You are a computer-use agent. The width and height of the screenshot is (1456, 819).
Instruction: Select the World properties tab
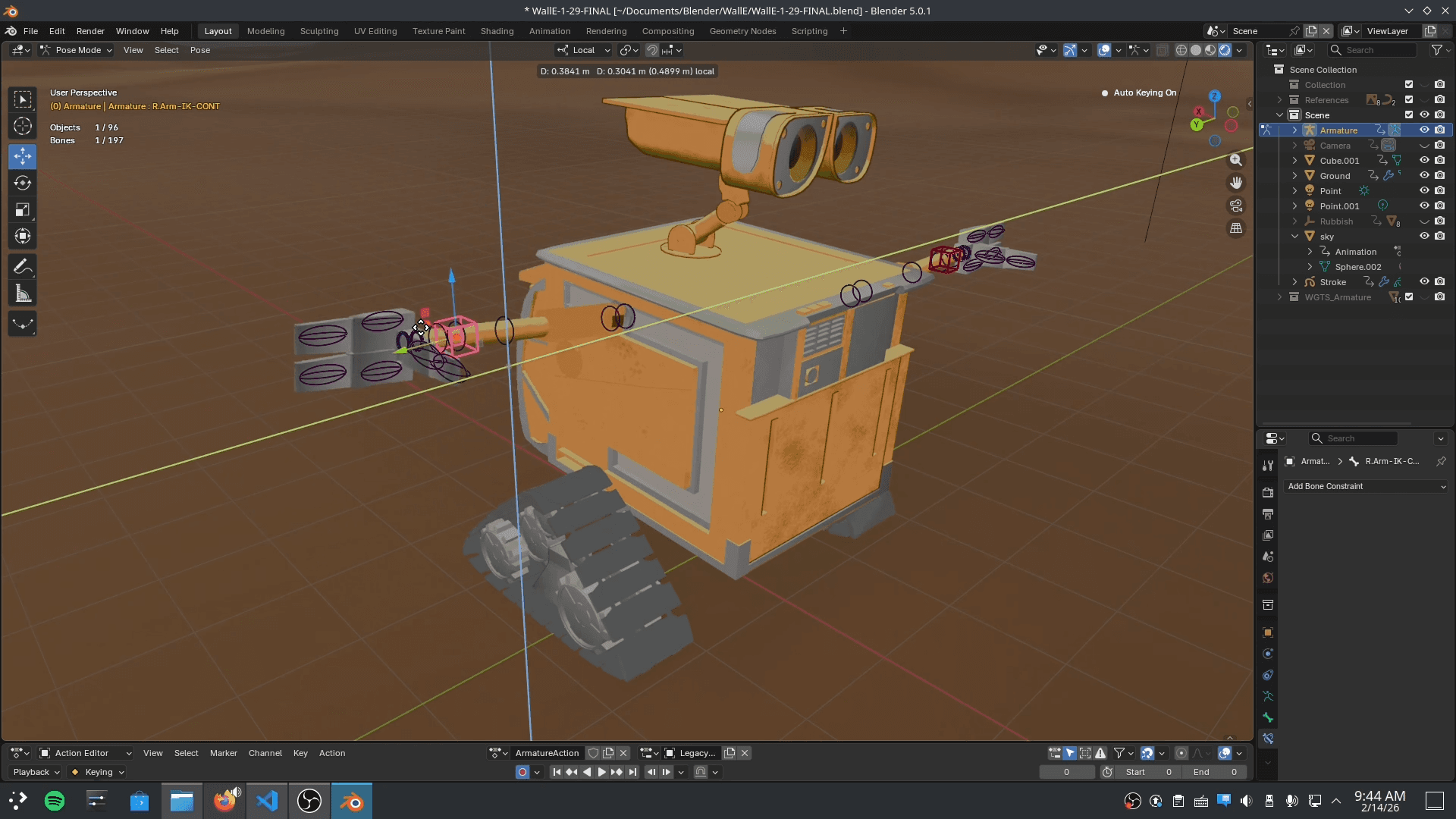[x=1267, y=577]
